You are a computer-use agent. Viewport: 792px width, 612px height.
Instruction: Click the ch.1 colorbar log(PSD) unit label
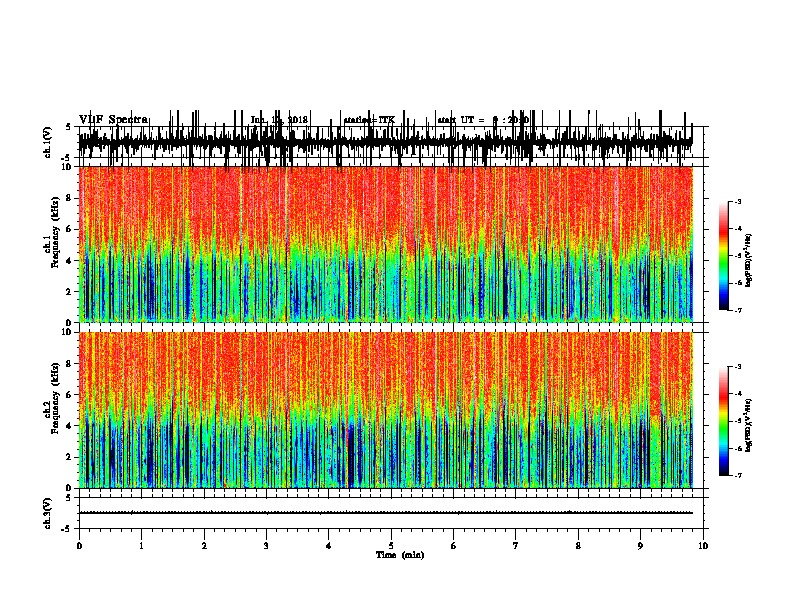pos(749,261)
